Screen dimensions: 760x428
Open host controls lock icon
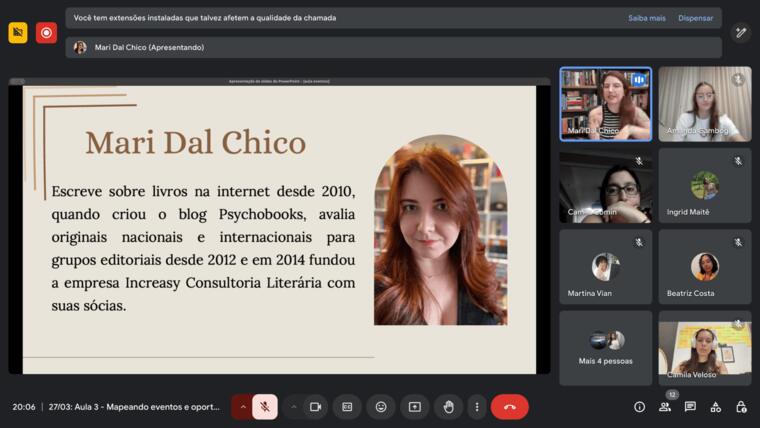click(741, 407)
